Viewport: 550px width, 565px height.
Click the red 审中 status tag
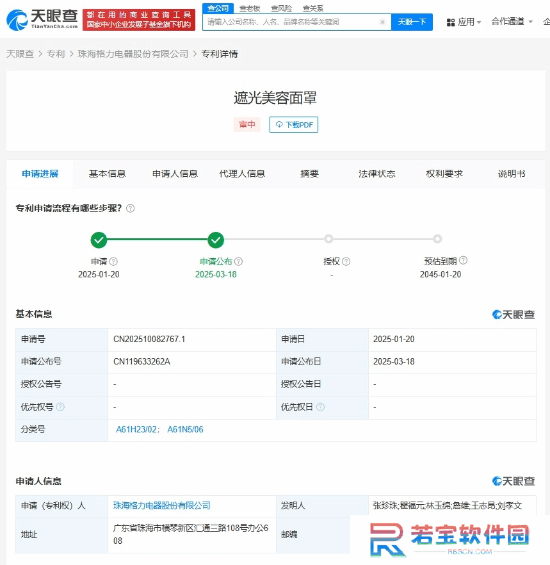click(x=247, y=125)
